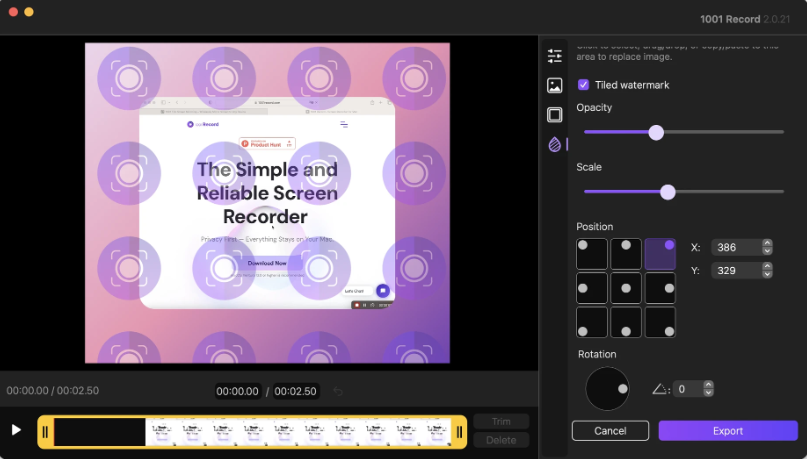
Task: Set watermark position to middle-left
Action: tap(592, 288)
